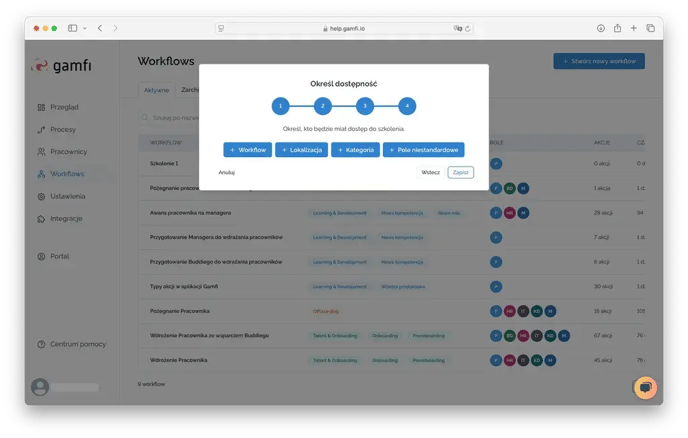Click the Safari share icon
Viewport: 688px width, 438px height.
coord(617,28)
